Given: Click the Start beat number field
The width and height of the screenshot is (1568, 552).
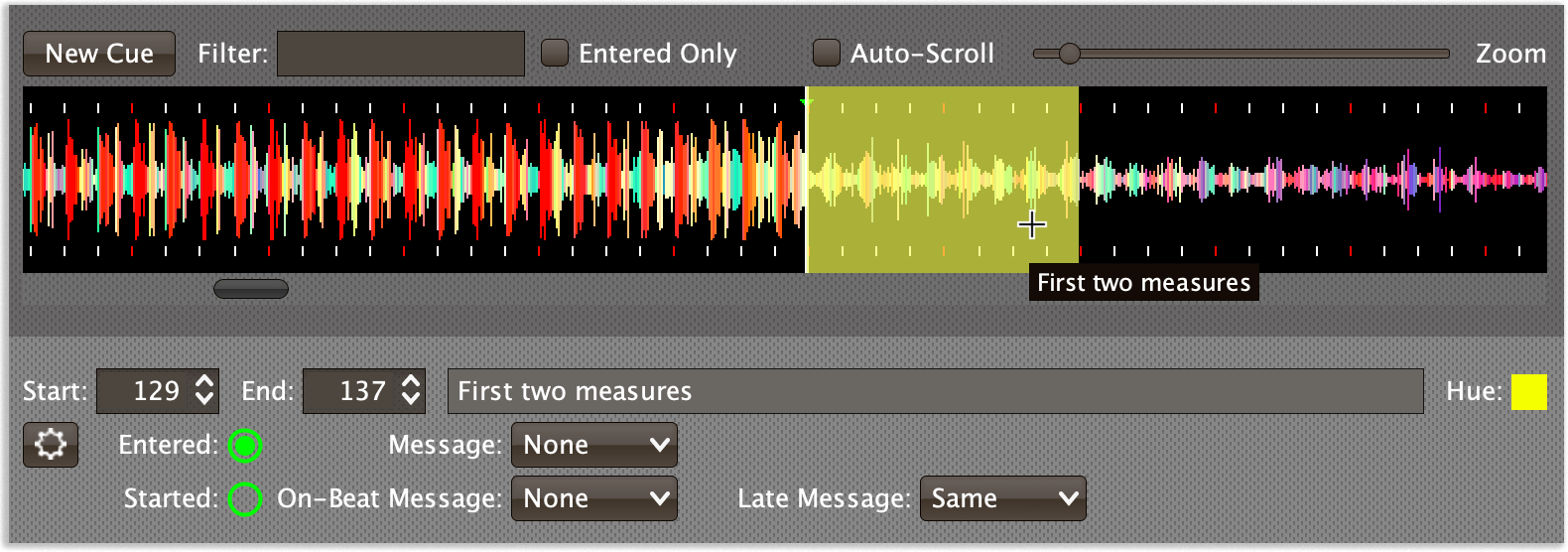Looking at the screenshot, I should 145,391.
